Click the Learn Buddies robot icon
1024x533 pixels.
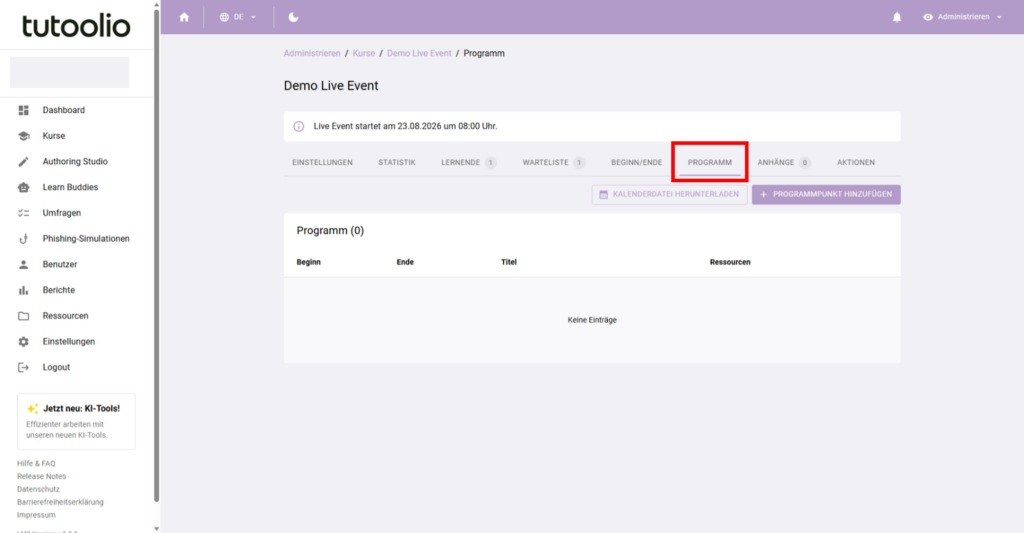point(24,187)
